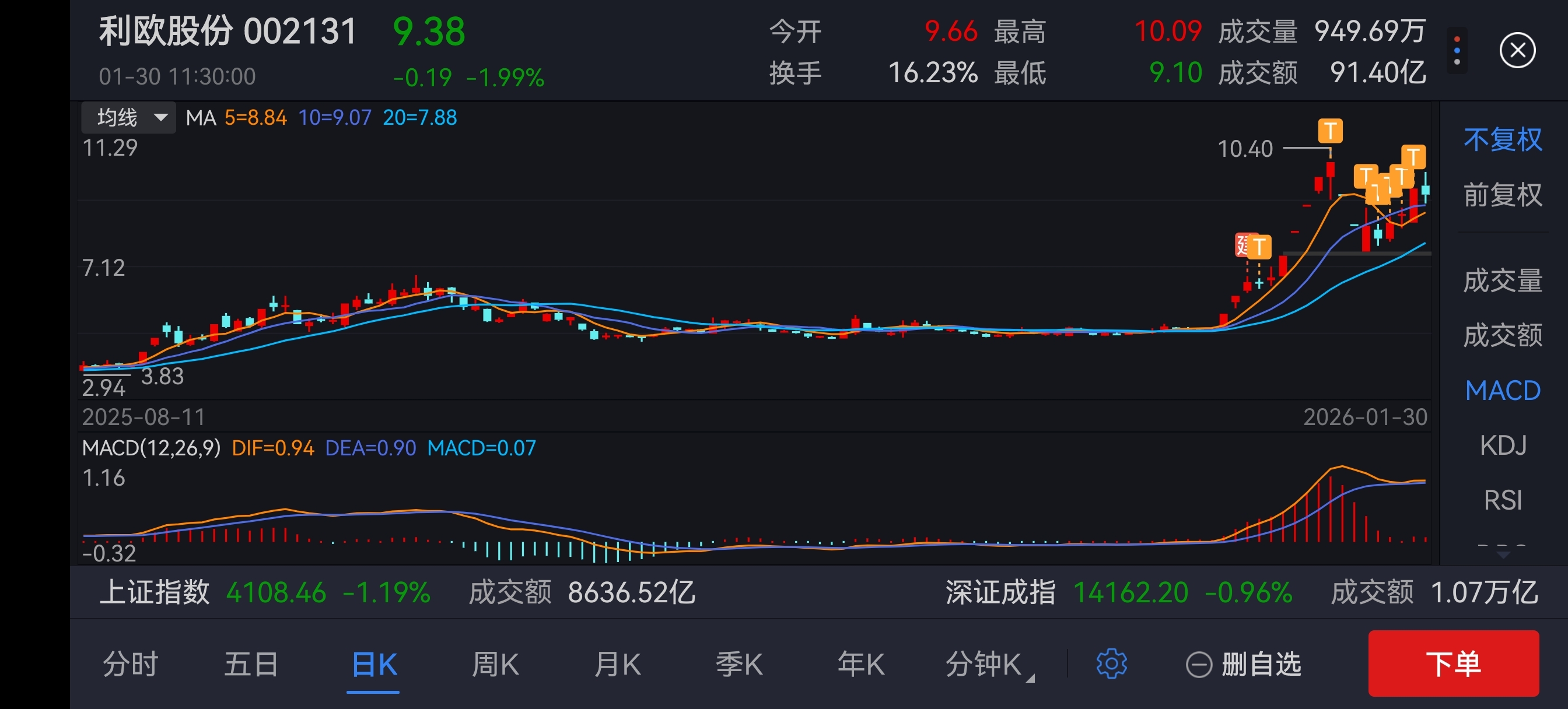Select 不复权 price adjustment mode
This screenshot has height=709, width=1568.
click(1502, 140)
